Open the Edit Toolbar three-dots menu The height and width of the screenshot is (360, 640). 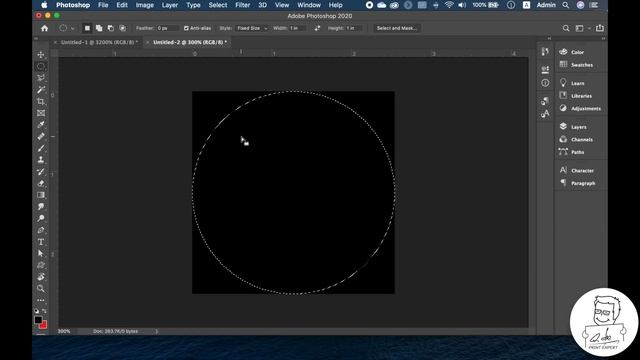point(41,300)
